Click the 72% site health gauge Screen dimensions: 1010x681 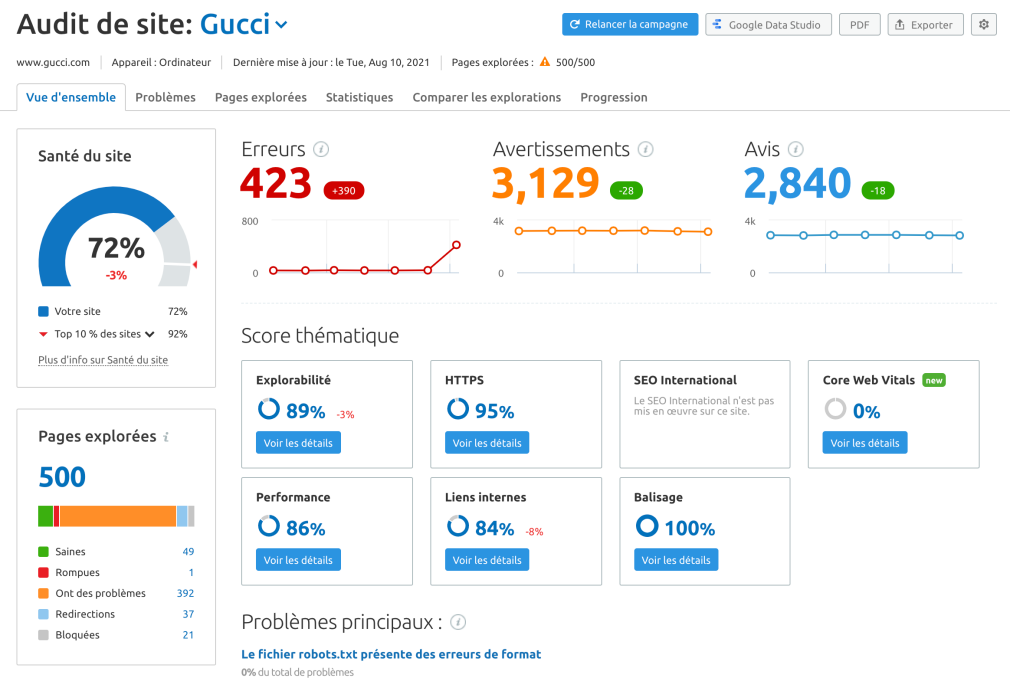117,237
